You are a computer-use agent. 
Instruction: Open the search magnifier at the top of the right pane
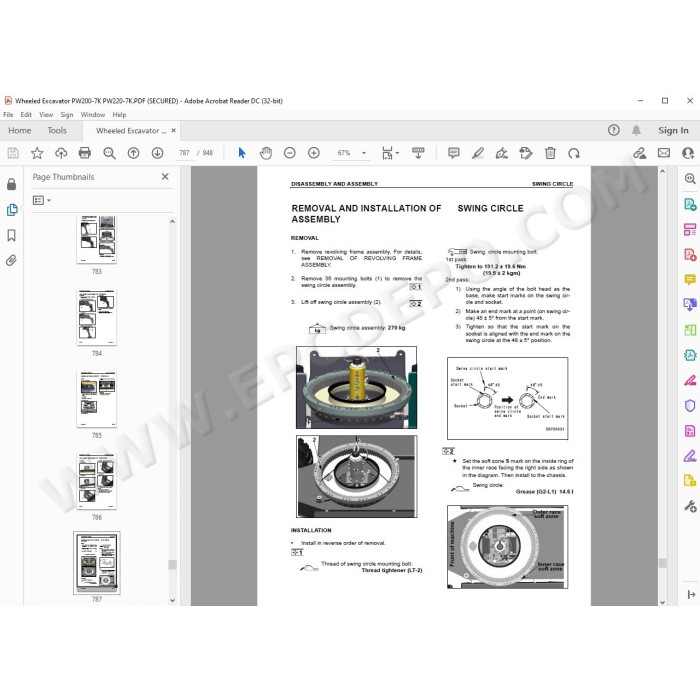[690, 179]
